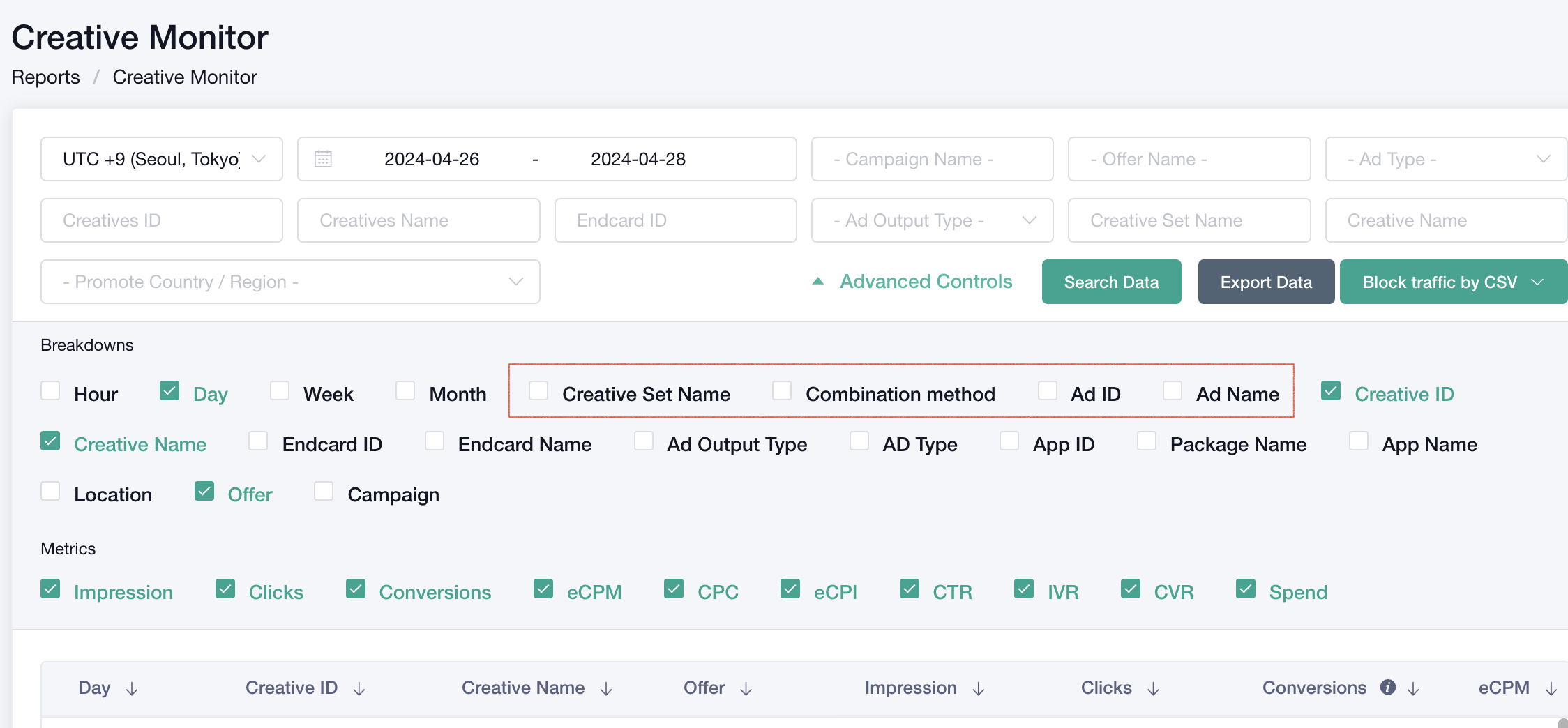Screen dimensions: 1568x728
Task: Go to Reports breadcrumb
Action: (46, 77)
